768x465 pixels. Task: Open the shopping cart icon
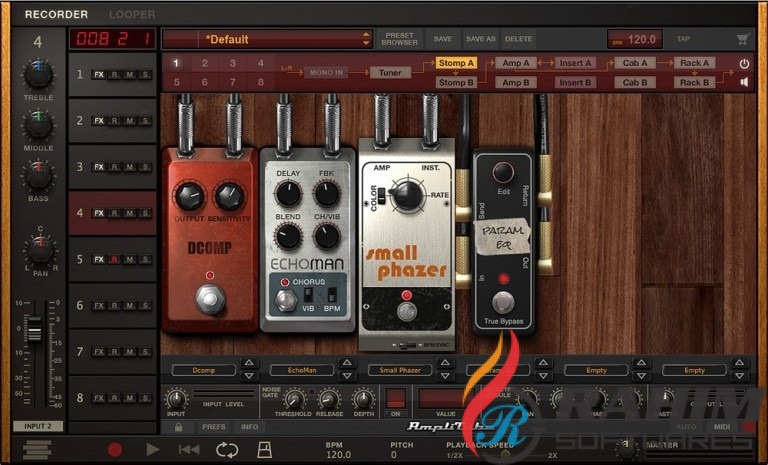click(743, 39)
